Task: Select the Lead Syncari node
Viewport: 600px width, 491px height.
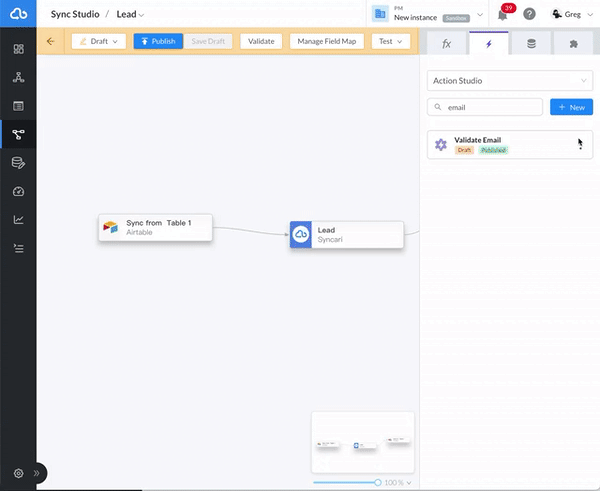Action: 347,234
